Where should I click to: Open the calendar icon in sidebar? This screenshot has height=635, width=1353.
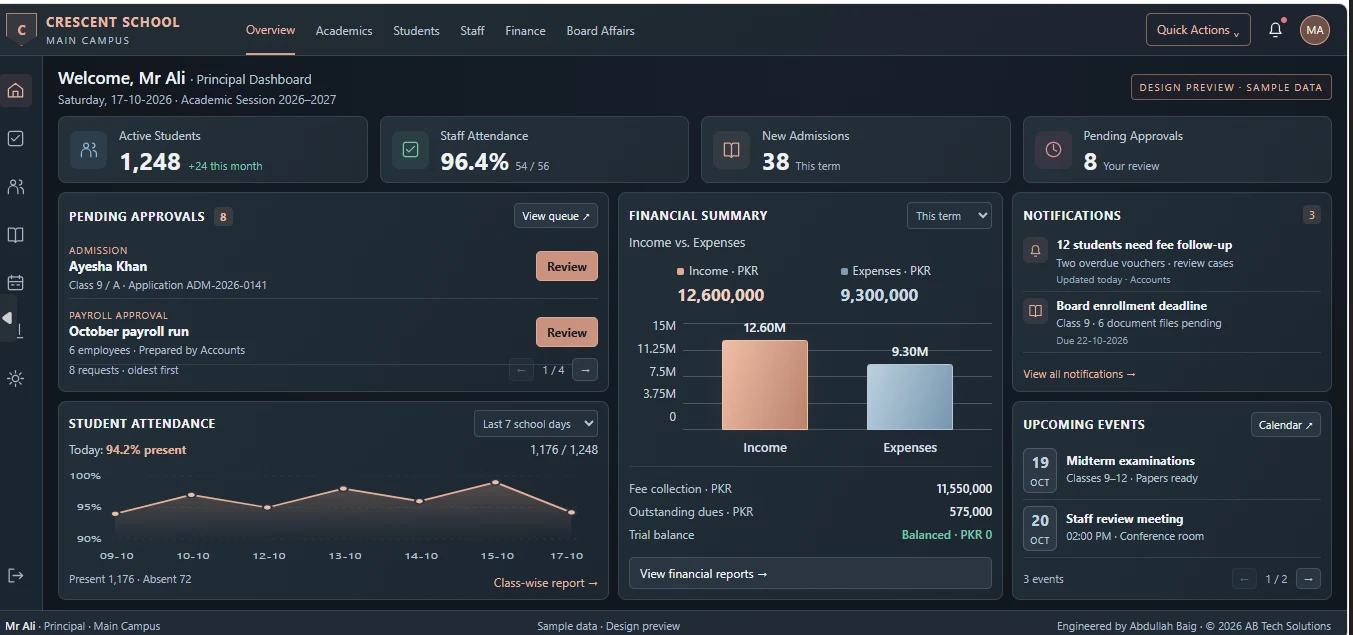click(x=15, y=283)
